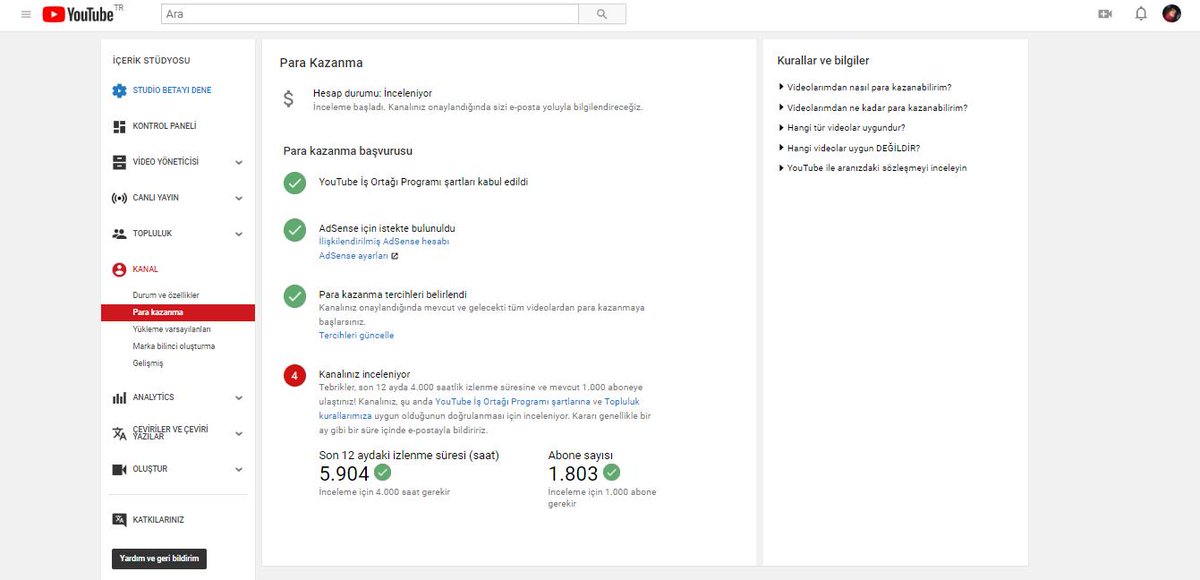Expand the Topluluk chevron
The height and width of the screenshot is (580, 1200).
pyautogui.click(x=239, y=234)
